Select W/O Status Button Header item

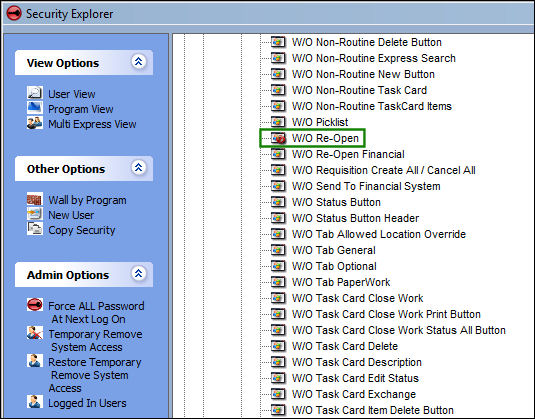click(x=355, y=218)
